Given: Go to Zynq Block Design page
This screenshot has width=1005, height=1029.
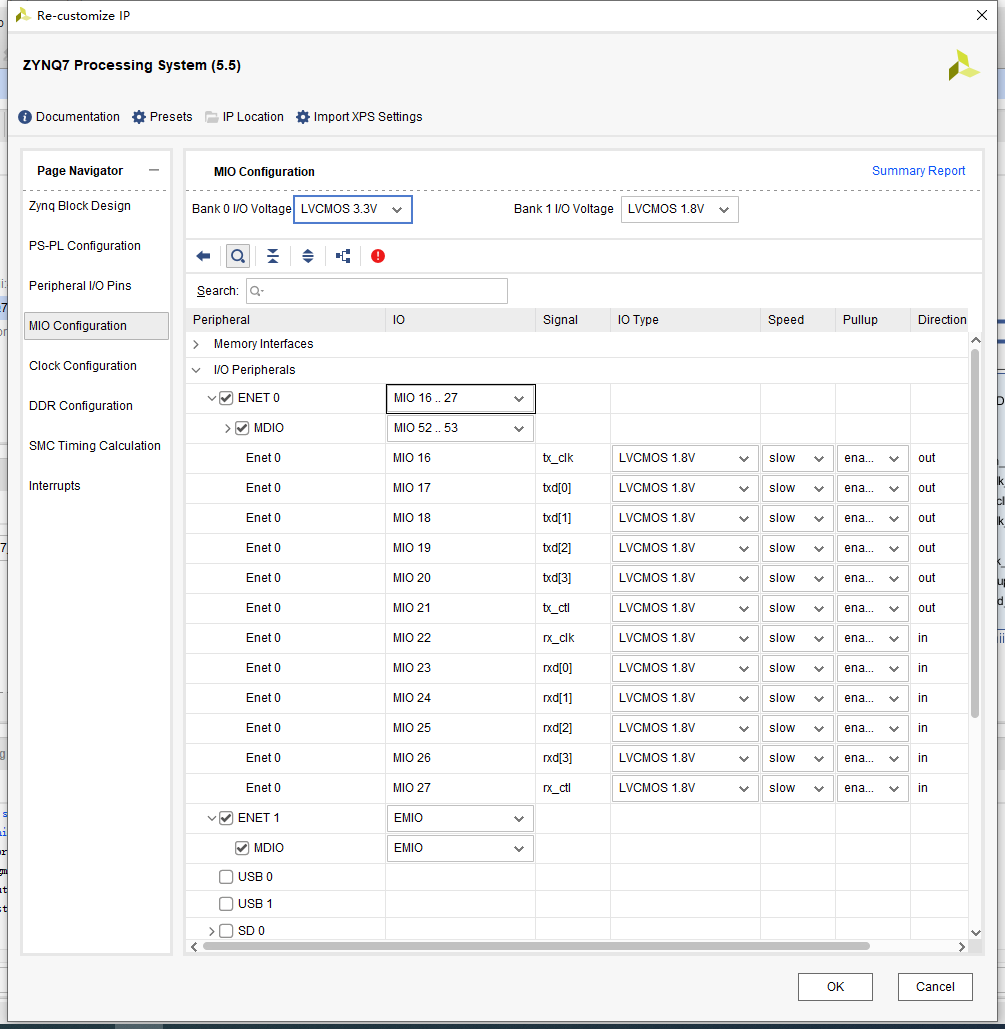Looking at the screenshot, I should (x=79, y=205).
